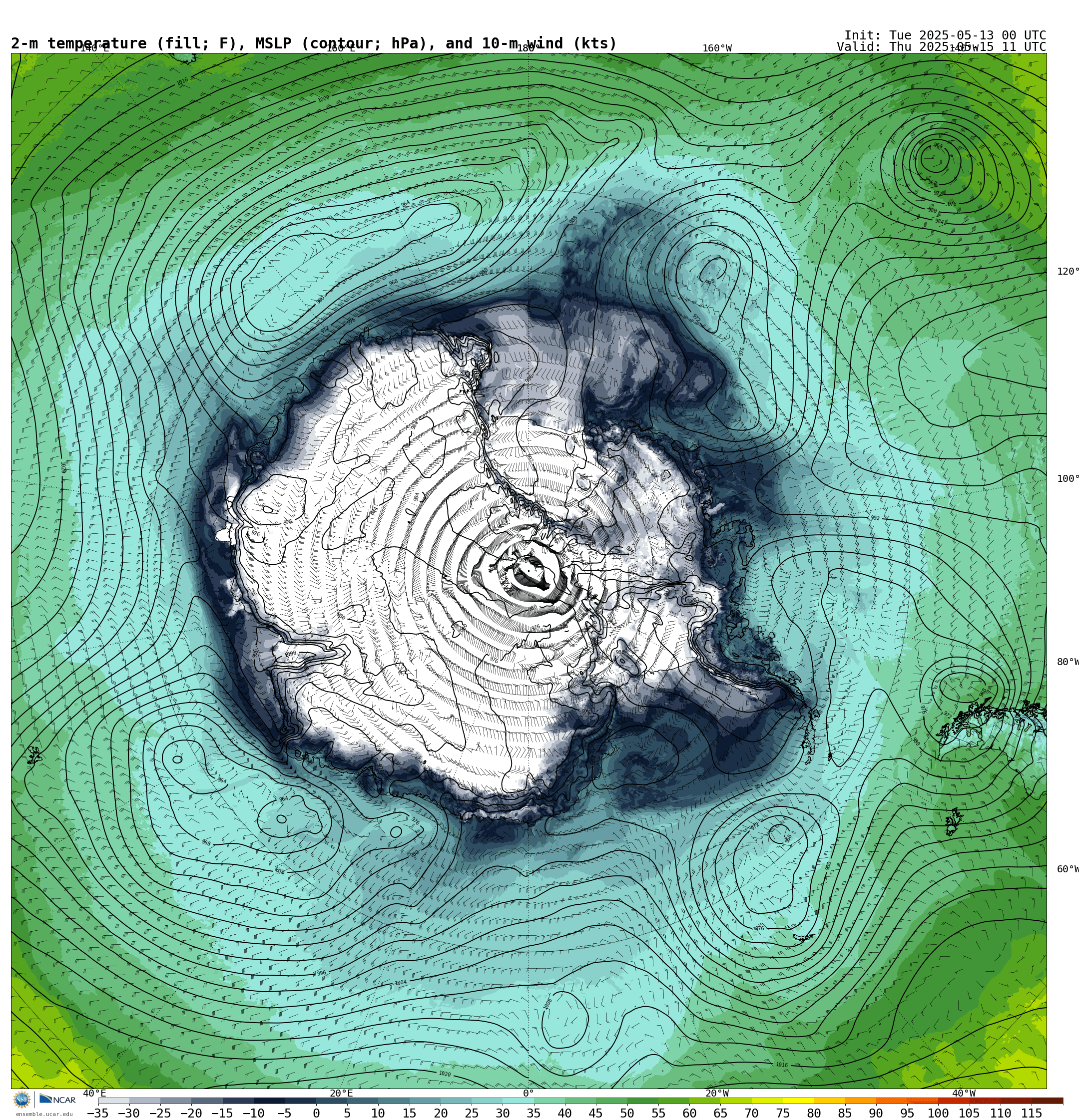Pick the pale gray swatch between -35 and -30
The width and height of the screenshot is (1079, 1120).
[x=113, y=1101]
